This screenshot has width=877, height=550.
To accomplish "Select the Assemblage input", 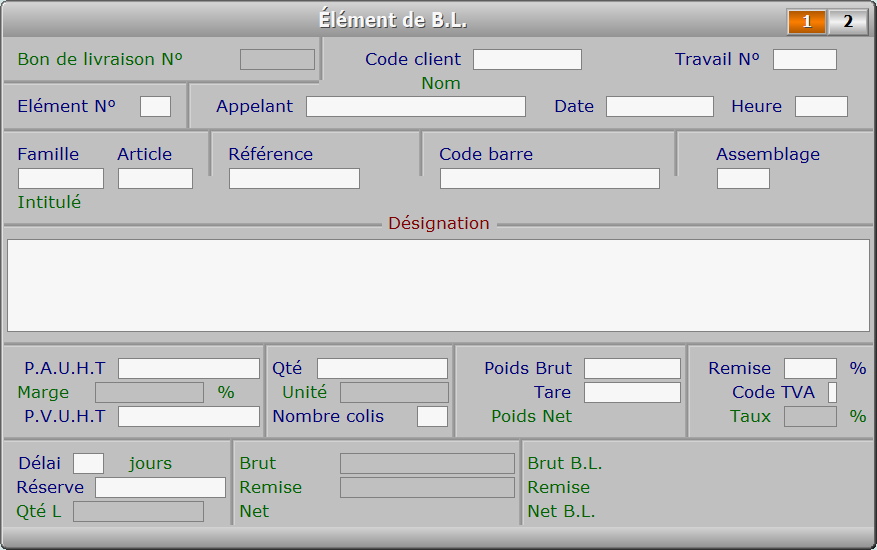I will click(743, 178).
